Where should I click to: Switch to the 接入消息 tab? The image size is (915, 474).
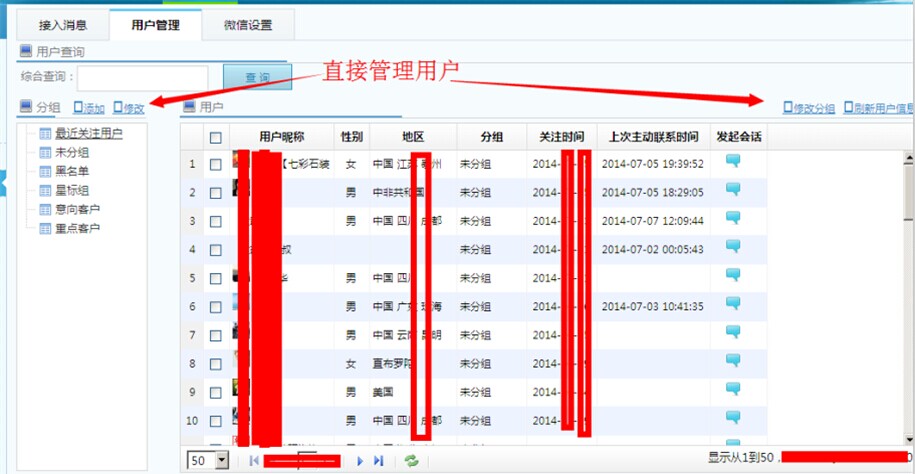62,24
